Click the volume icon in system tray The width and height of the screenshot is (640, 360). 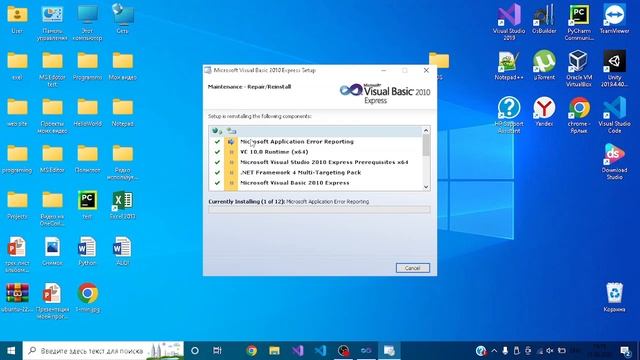coord(550,351)
